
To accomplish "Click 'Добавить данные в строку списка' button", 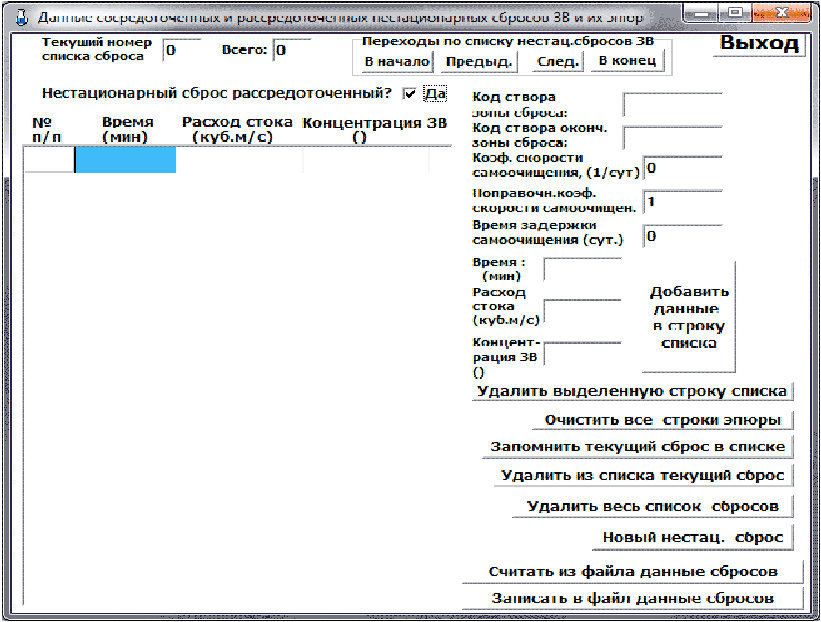I will 689,317.
